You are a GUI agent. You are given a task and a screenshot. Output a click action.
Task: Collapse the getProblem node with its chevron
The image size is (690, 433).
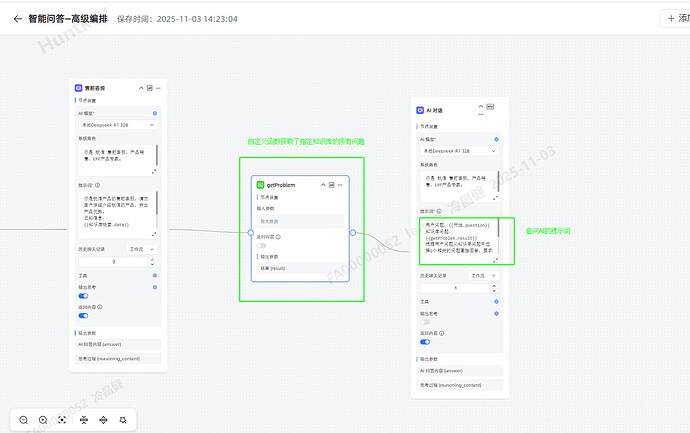pyautogui.click(x=323, y=185)
